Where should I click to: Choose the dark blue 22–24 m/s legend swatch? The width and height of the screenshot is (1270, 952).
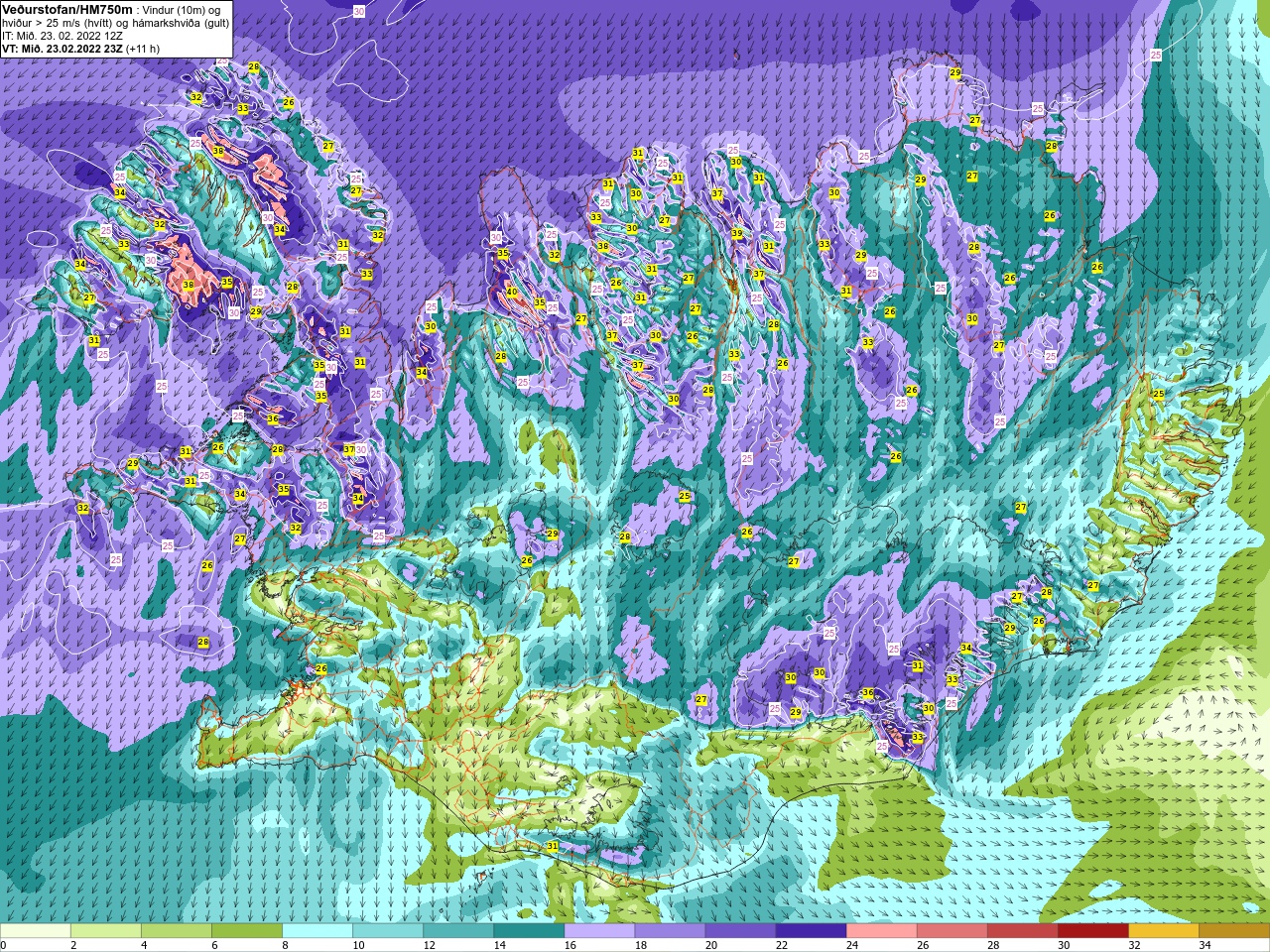[x=811, y=931]
